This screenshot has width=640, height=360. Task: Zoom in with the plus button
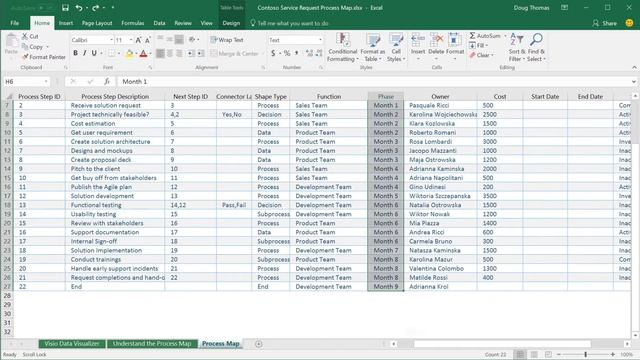pyautogui.click(x=613, y=354)
